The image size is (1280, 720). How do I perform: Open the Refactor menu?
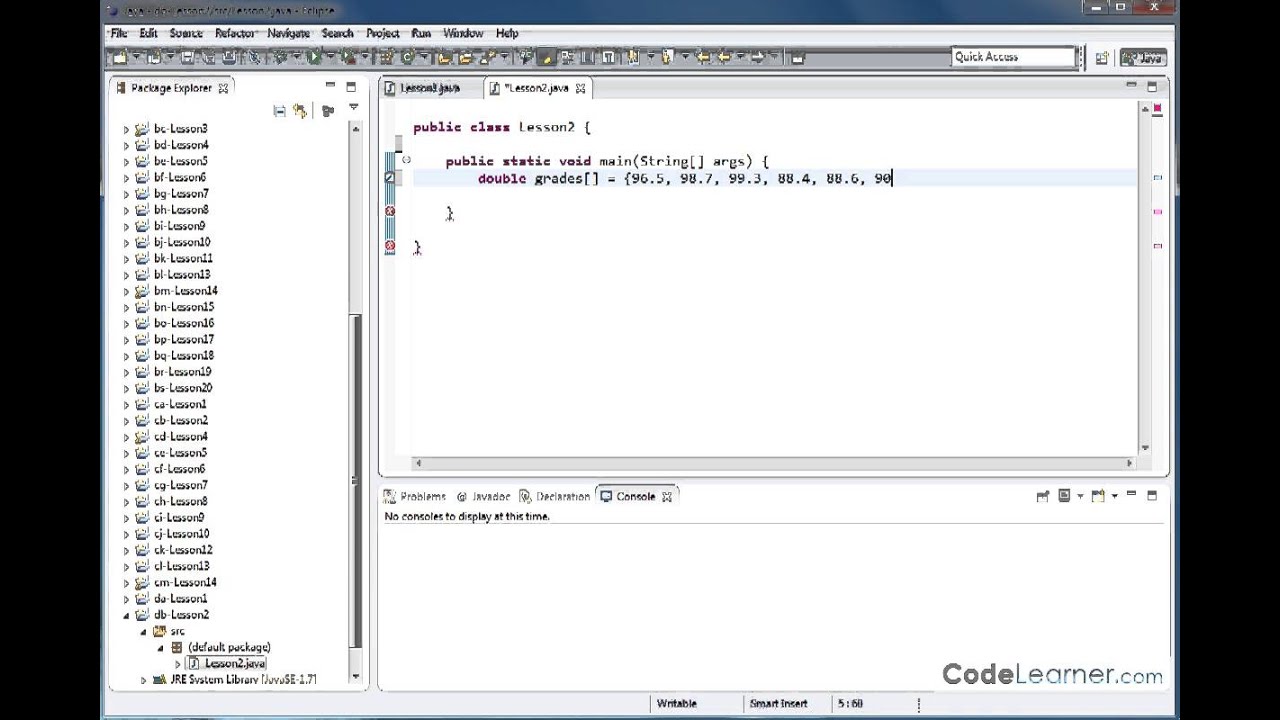(235, 33)
